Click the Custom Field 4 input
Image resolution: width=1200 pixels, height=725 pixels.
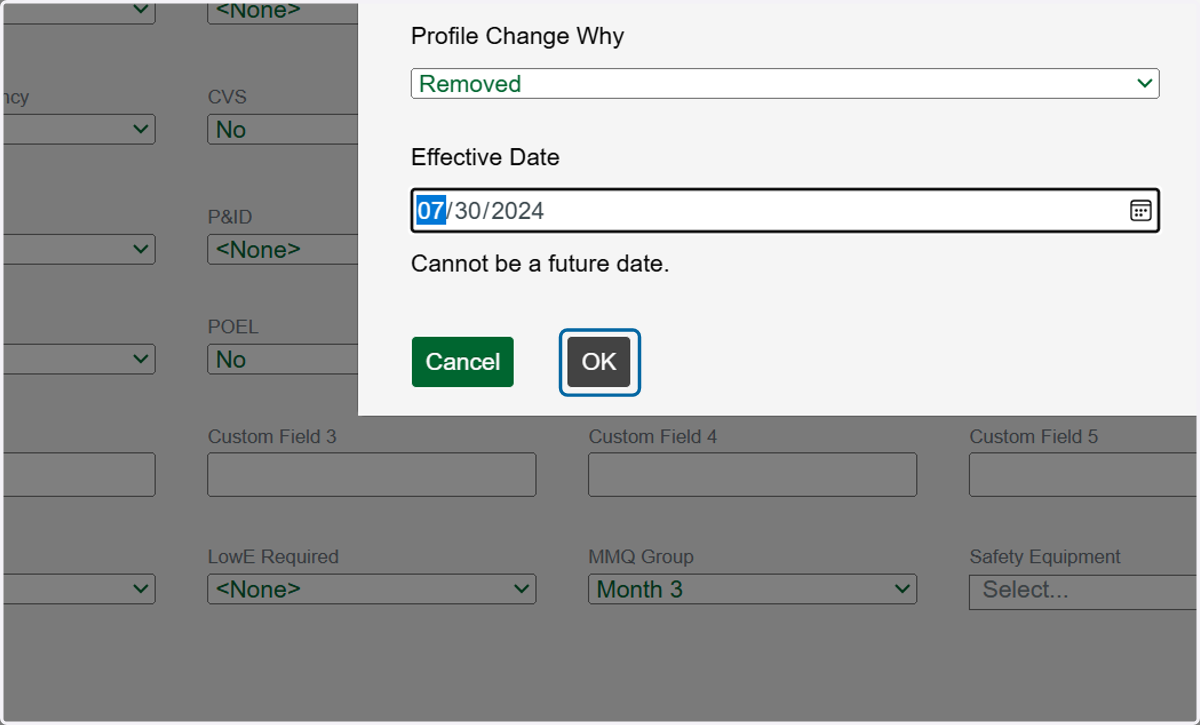click(752, 475)
